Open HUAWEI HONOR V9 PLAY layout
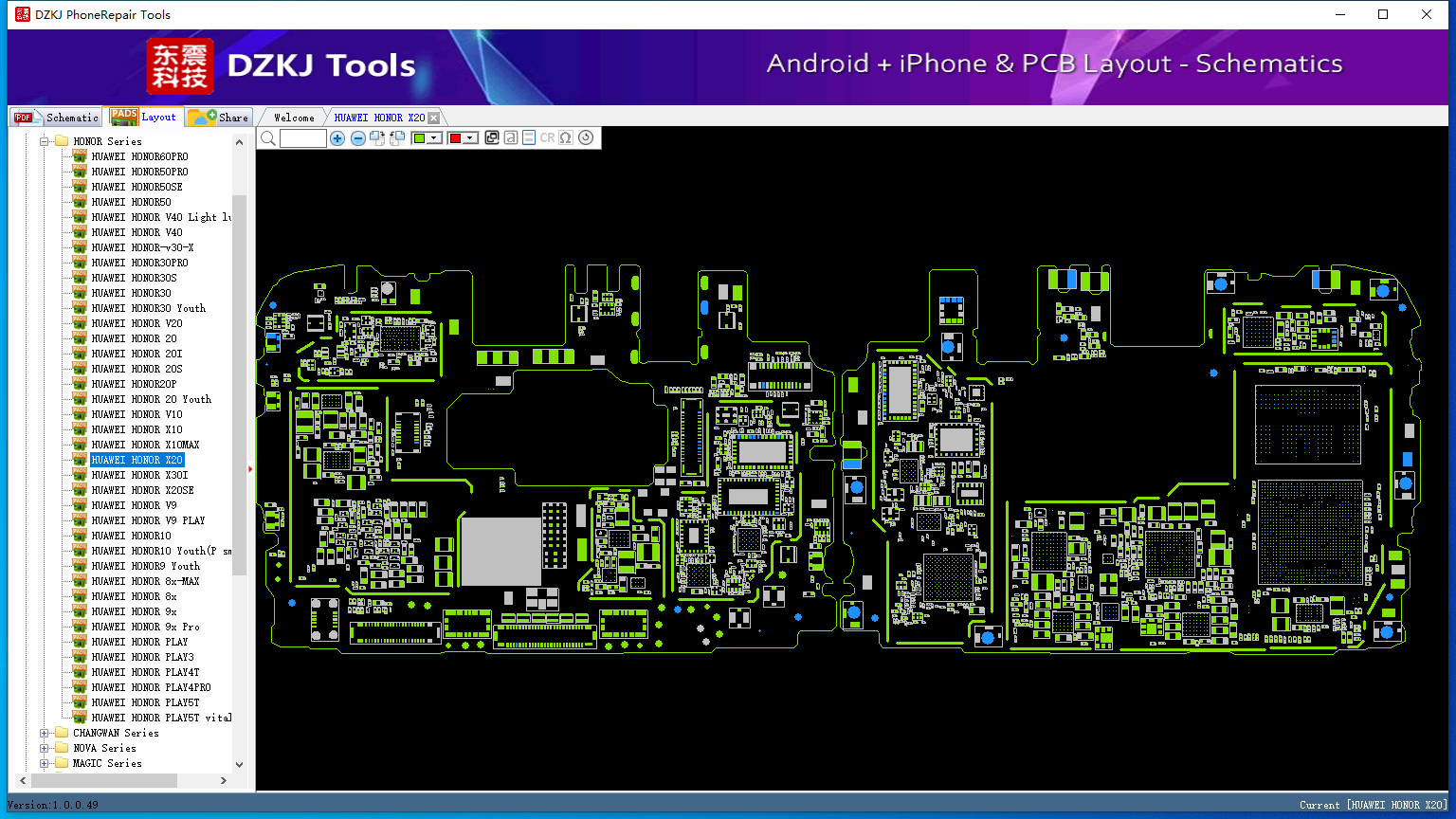This screenshot has height=819, width=1456. [x=148, y=520]
